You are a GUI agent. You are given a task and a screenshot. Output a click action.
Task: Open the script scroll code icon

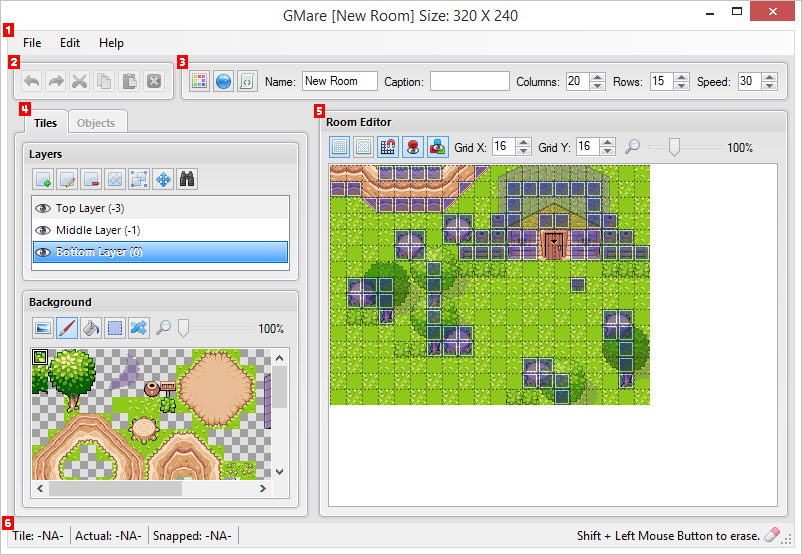coord(248,81)
